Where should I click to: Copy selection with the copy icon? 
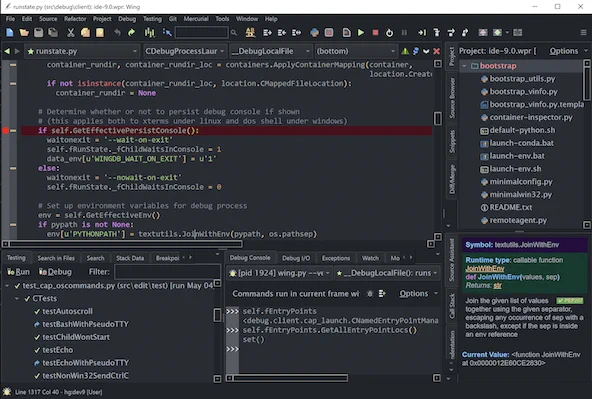(x=85, y=33)
